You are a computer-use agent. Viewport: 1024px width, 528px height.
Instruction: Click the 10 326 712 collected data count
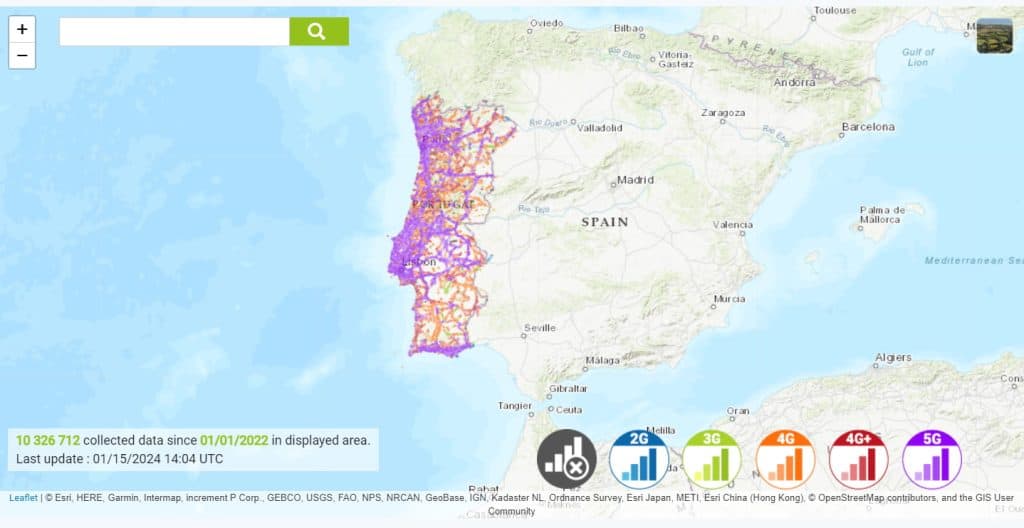click(48, 440)
